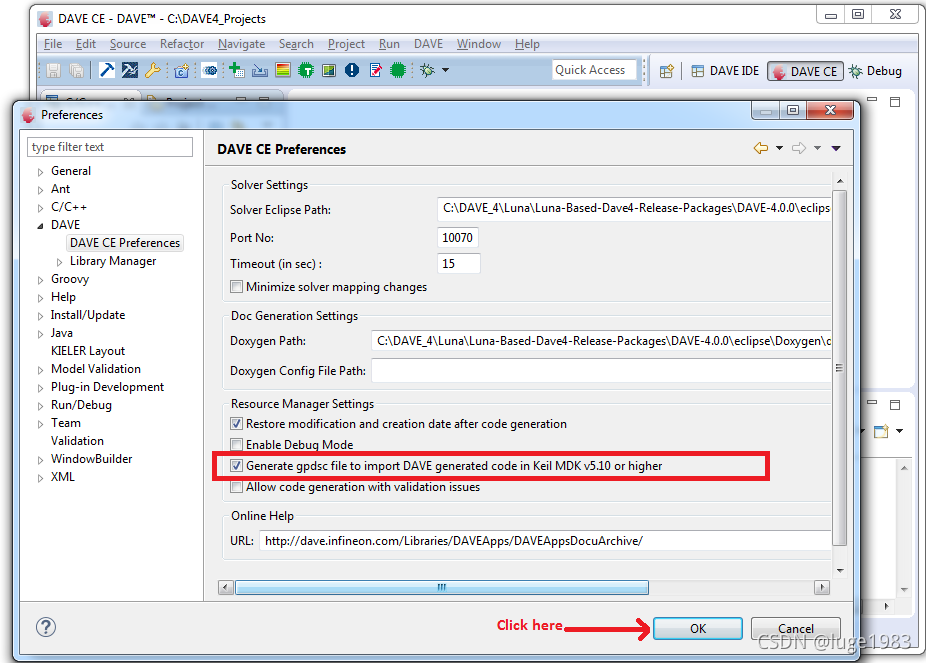Image resolution: width=926 pixels, height=663 pixels.
Task: Click the new C project icon
Action: click(x=182, y=71)
